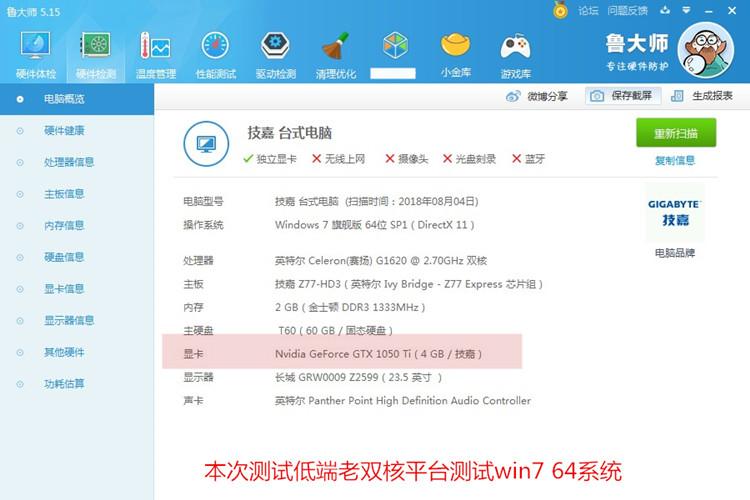Screen dimensions: 750x500
Task: Open 温度管理 temperature management icon
Action: pos(156,55)
